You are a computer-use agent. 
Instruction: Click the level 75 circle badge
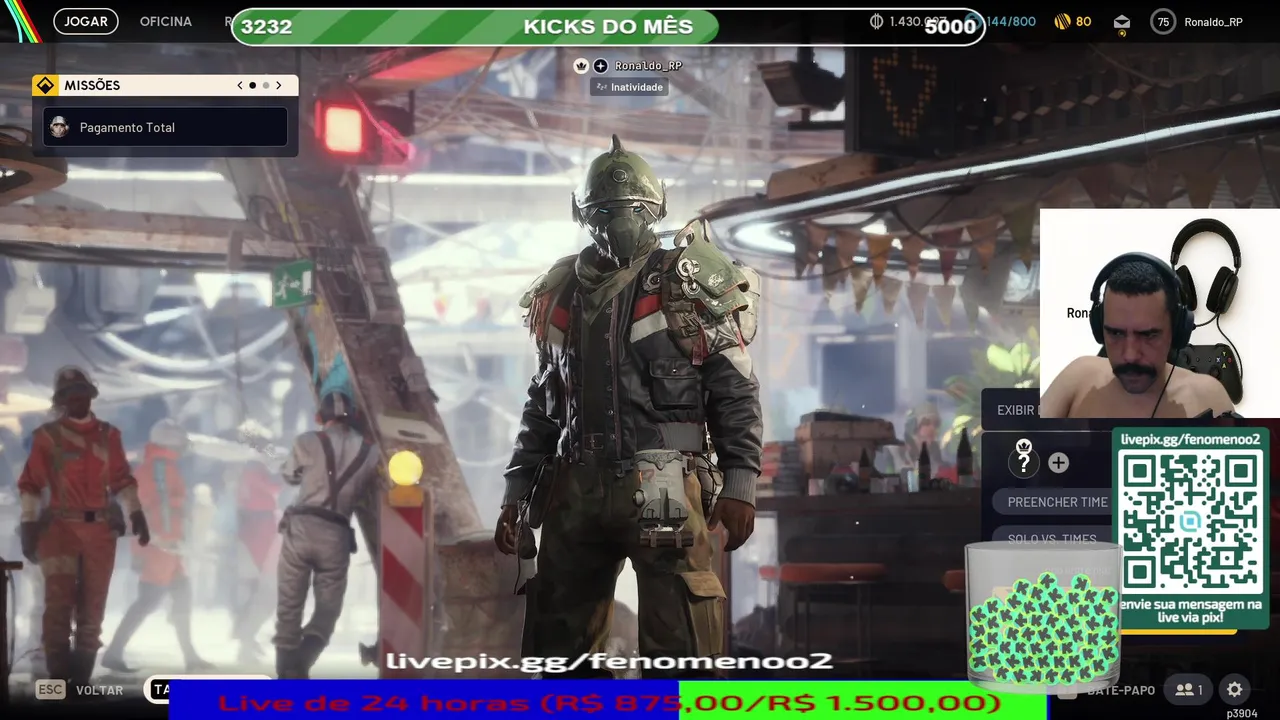pyautogui.click(x=1163, y=22)
